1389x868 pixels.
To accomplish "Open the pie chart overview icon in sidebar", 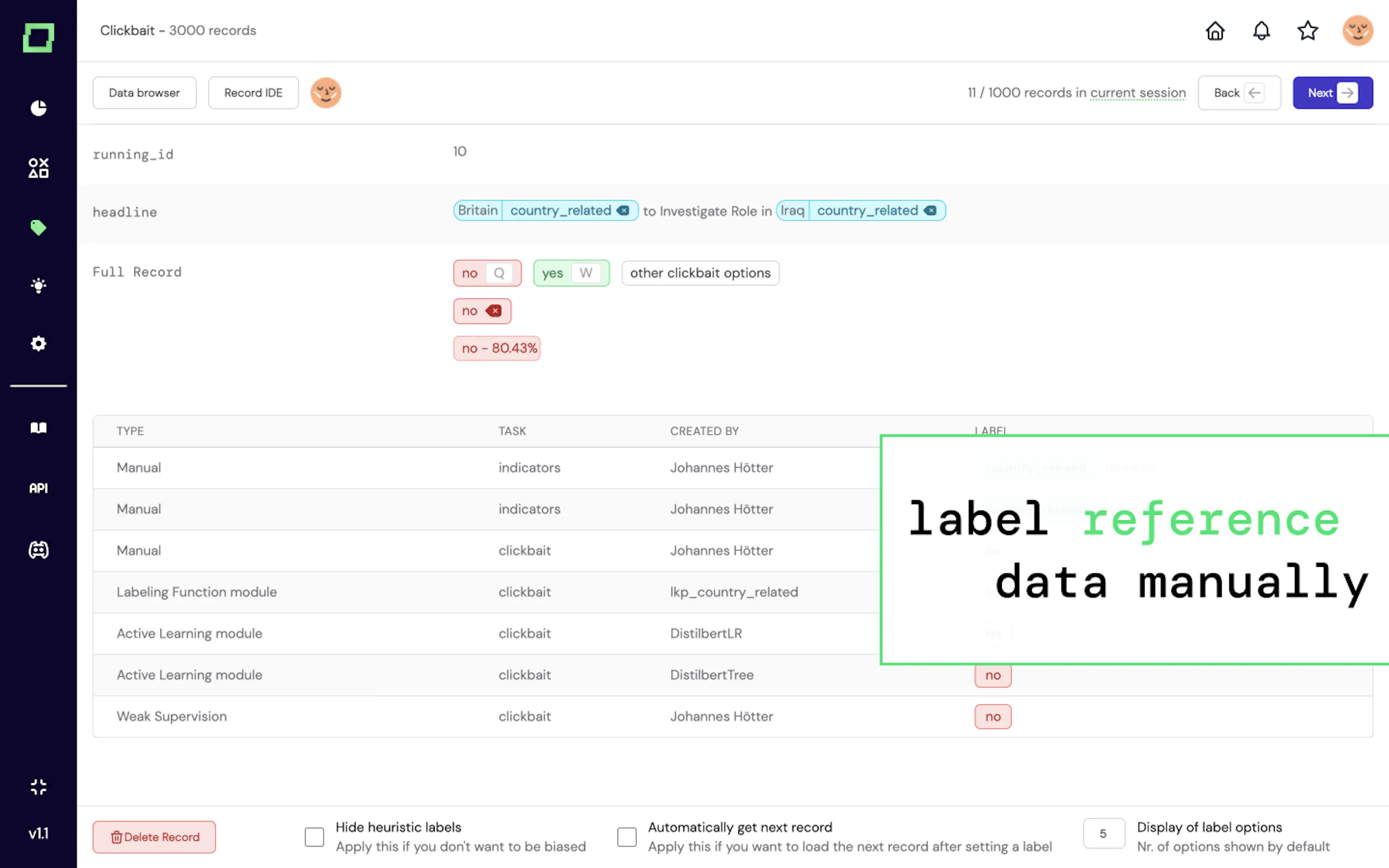I will [x=38, y=108].
